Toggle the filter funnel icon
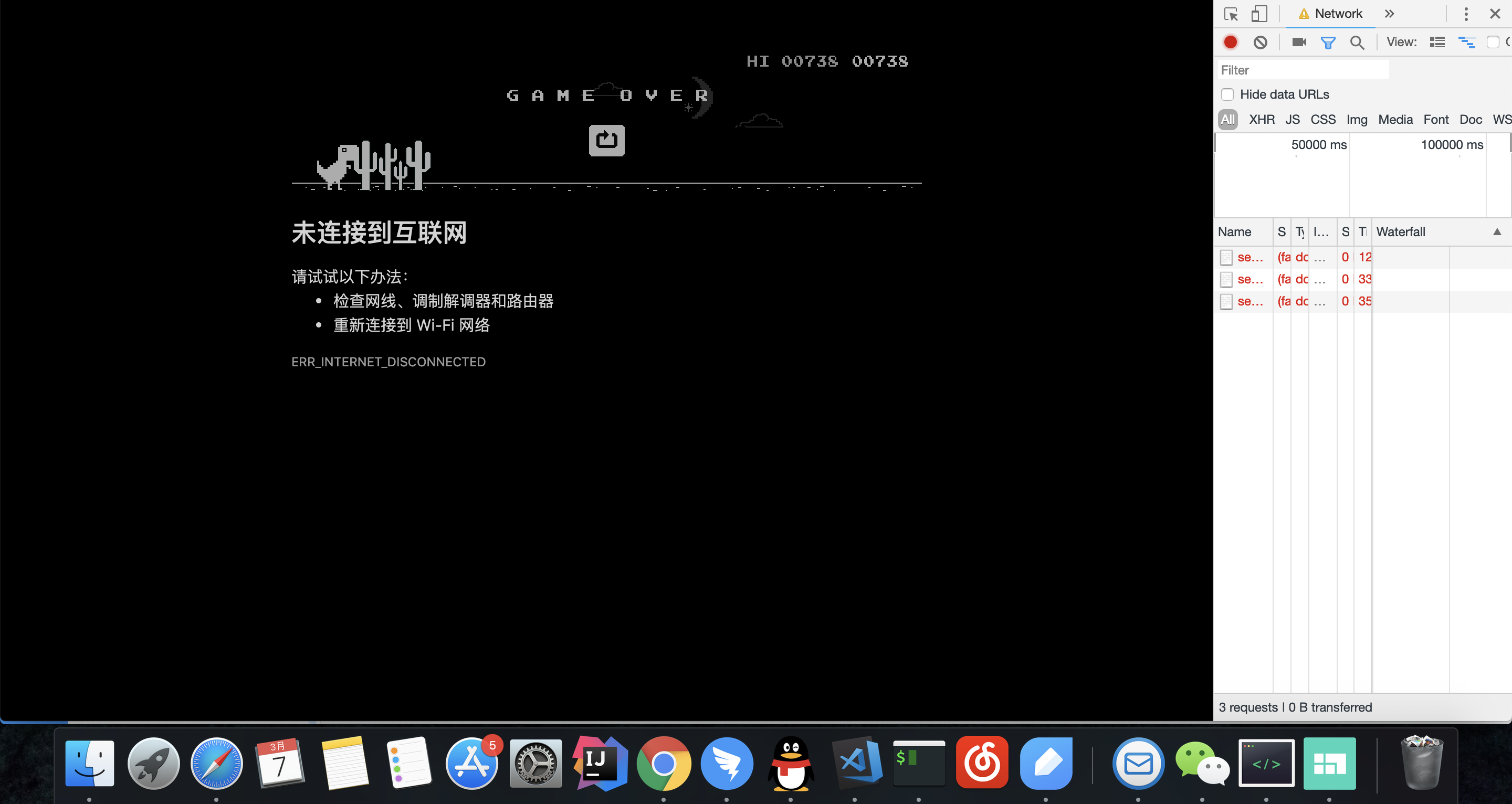The width and height of the screenshot is (1512, 804). (x=1328, y=43)
